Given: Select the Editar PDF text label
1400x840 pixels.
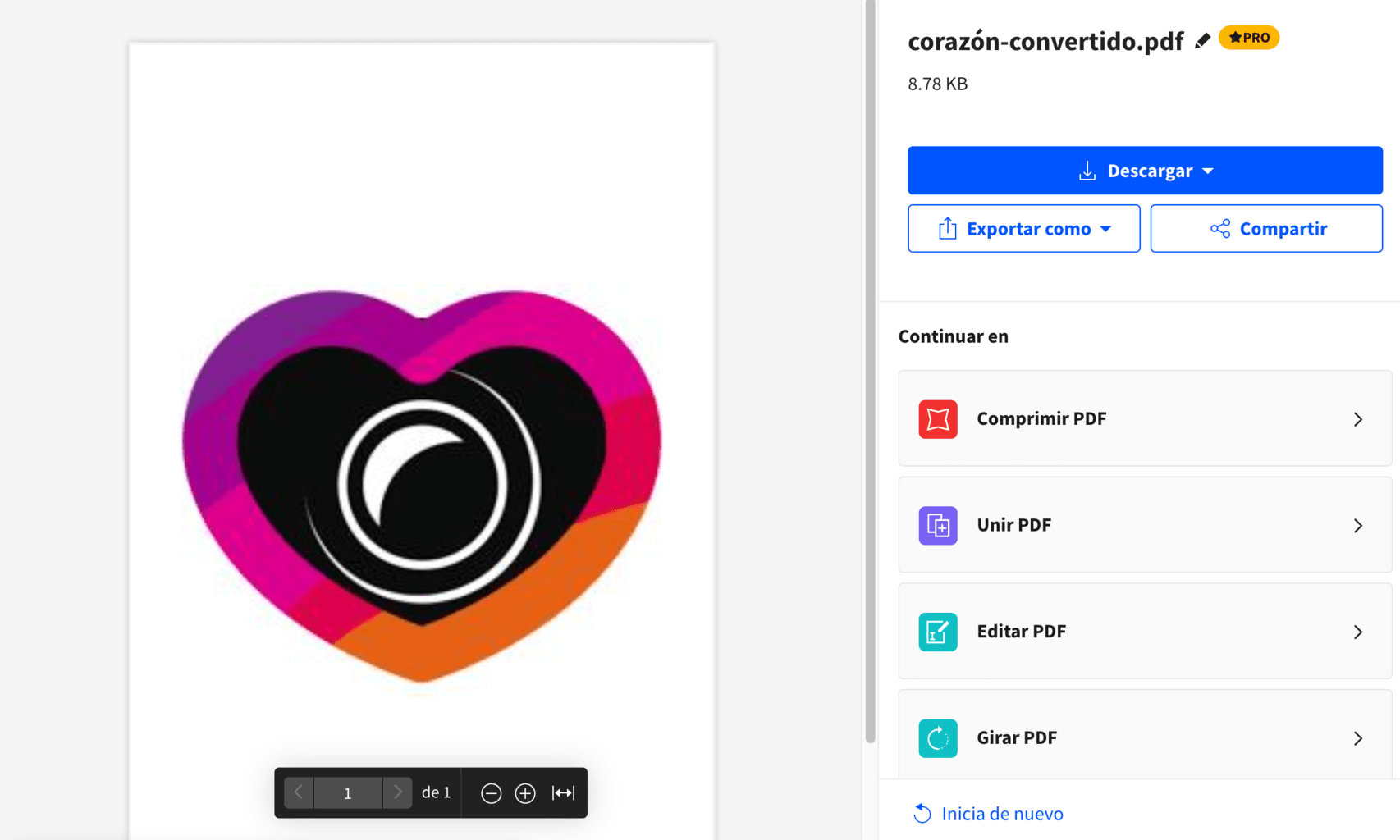Looking at the screenshot, I should (1021, 631).
